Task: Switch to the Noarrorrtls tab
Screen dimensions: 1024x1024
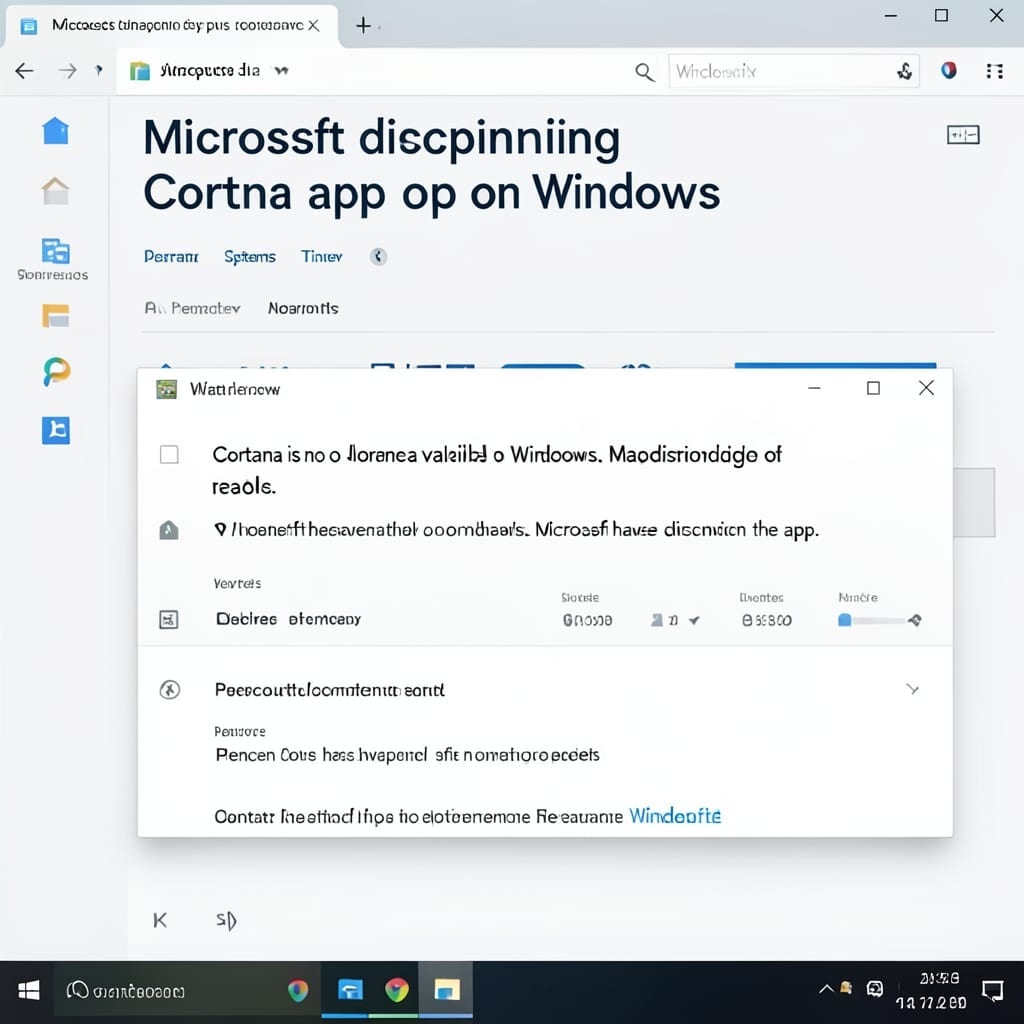Action: 303,308
